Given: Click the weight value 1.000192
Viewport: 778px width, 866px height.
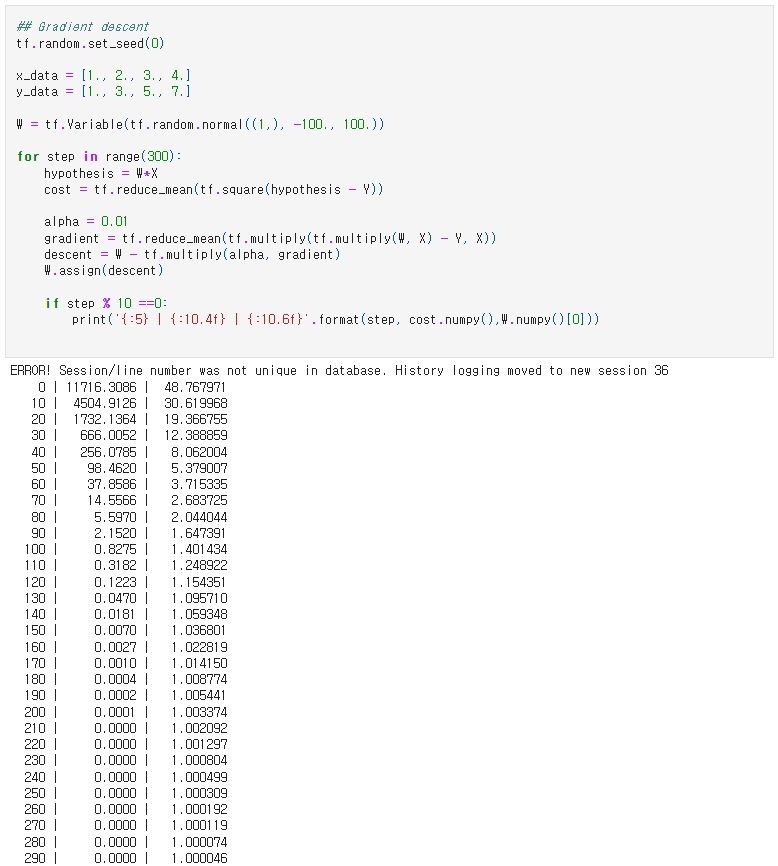Looking at the screenshot, I should (x=199, y=809).
